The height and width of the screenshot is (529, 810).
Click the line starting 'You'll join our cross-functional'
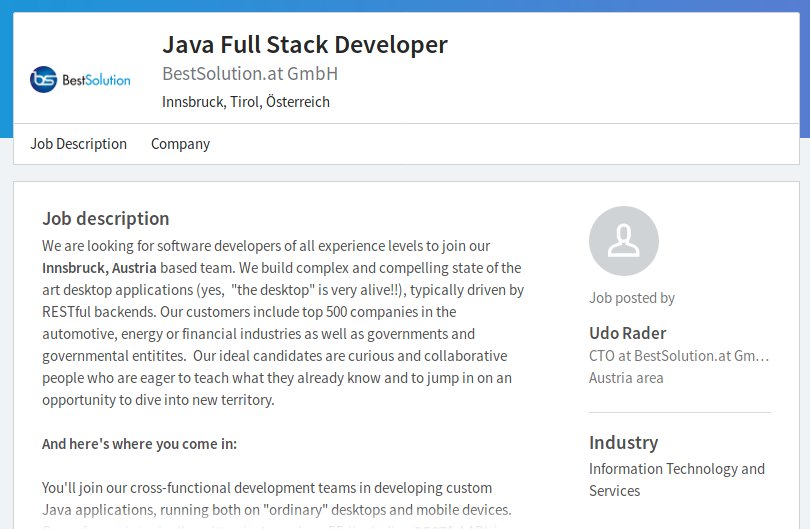click(x=267, y=488)
